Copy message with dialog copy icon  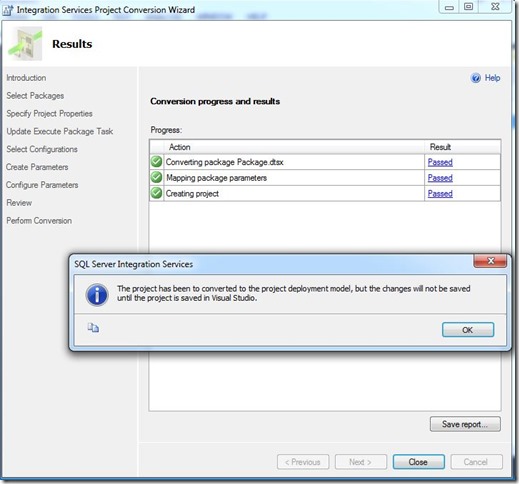pos(93,328)
